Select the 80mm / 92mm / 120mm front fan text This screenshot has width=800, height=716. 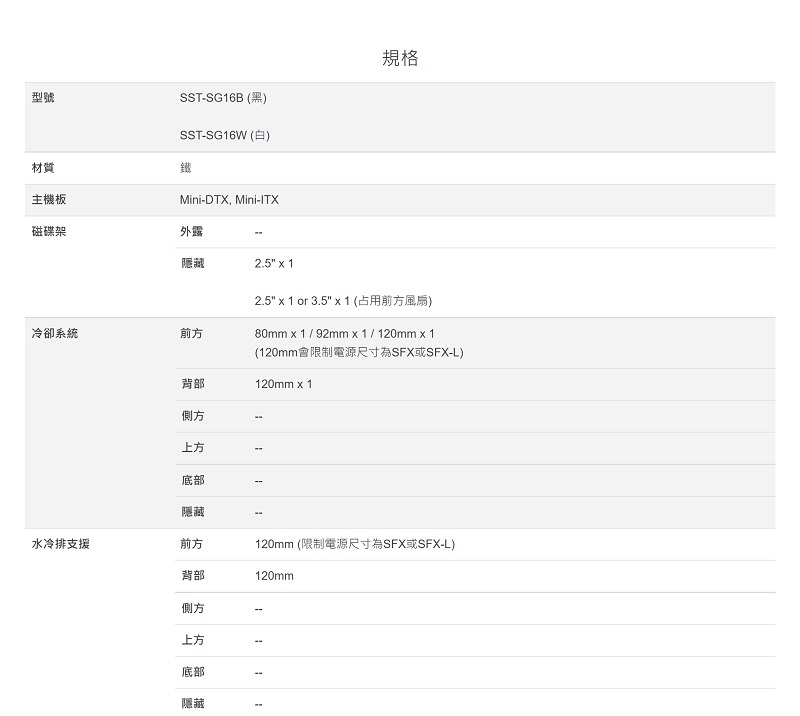[345, 333]
